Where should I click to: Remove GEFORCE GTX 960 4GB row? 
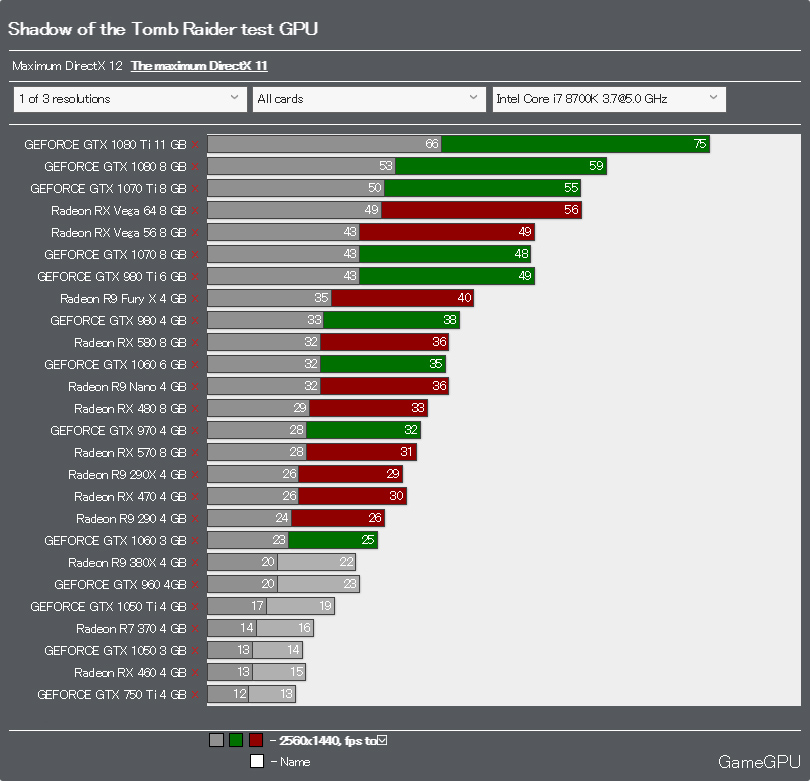pyautogui.click(x=195, y=585)
